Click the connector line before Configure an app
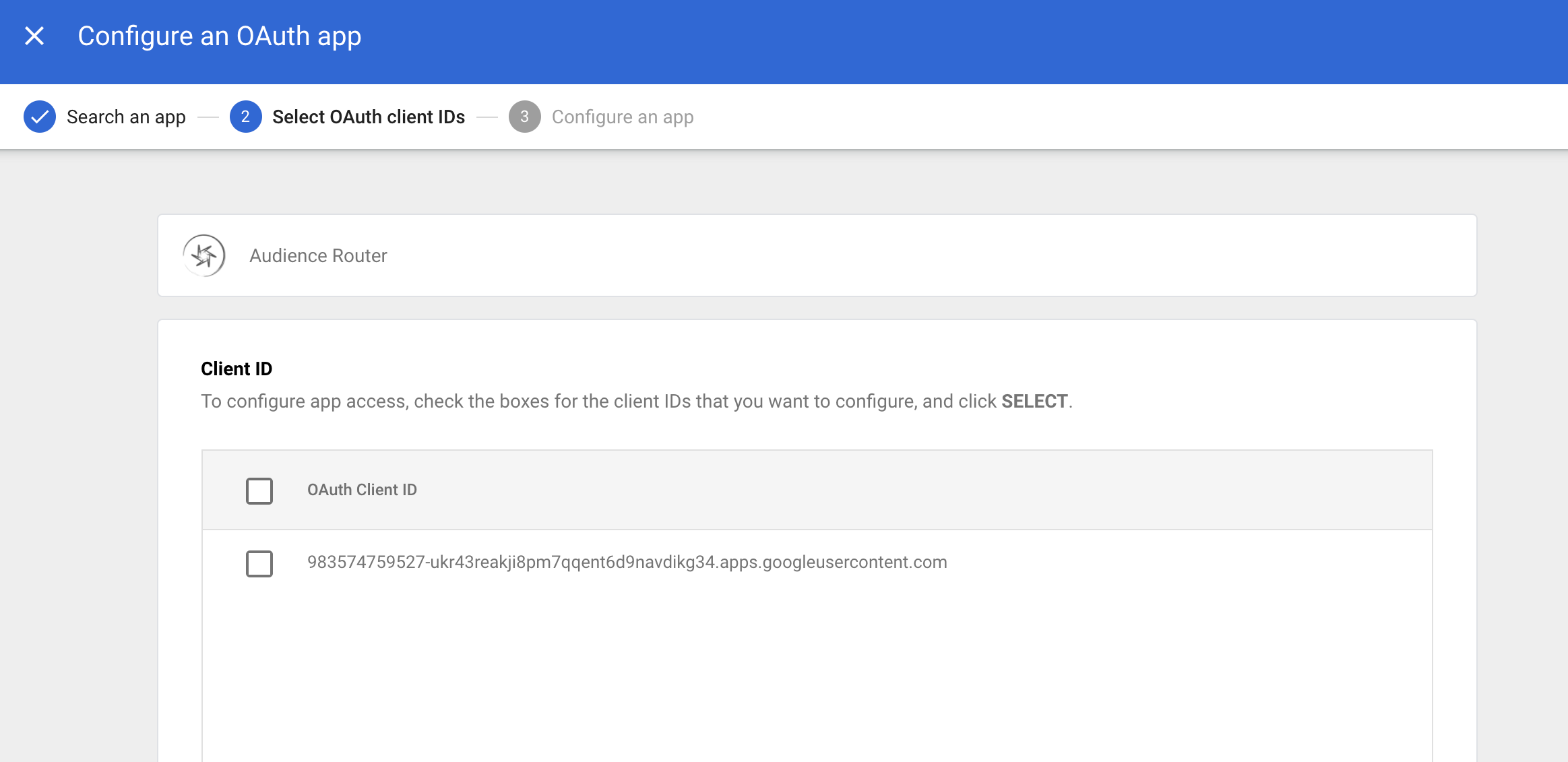Screen dimensions: 1568x762 coord(487,117)
